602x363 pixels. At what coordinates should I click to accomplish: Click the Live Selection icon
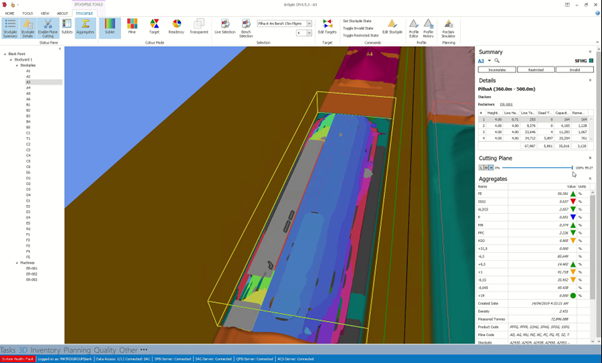225,27
